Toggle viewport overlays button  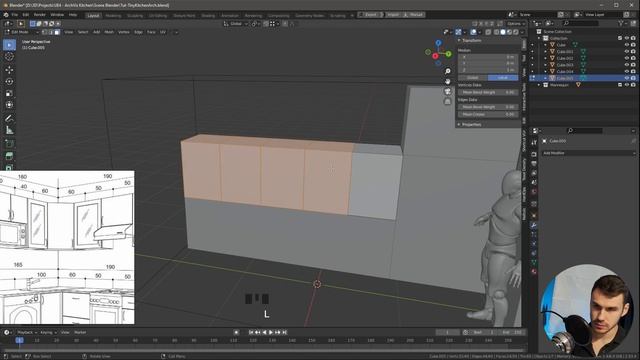473,32
